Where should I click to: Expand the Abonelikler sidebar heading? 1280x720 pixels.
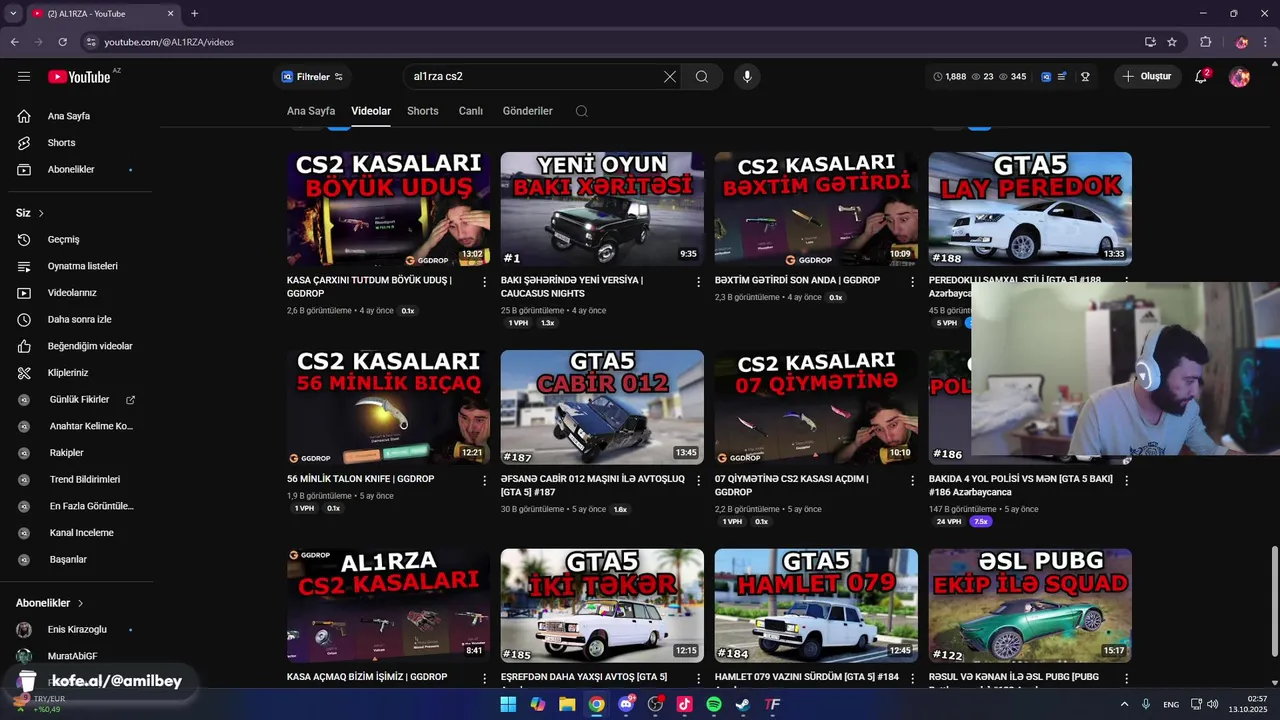click(50, 603)
